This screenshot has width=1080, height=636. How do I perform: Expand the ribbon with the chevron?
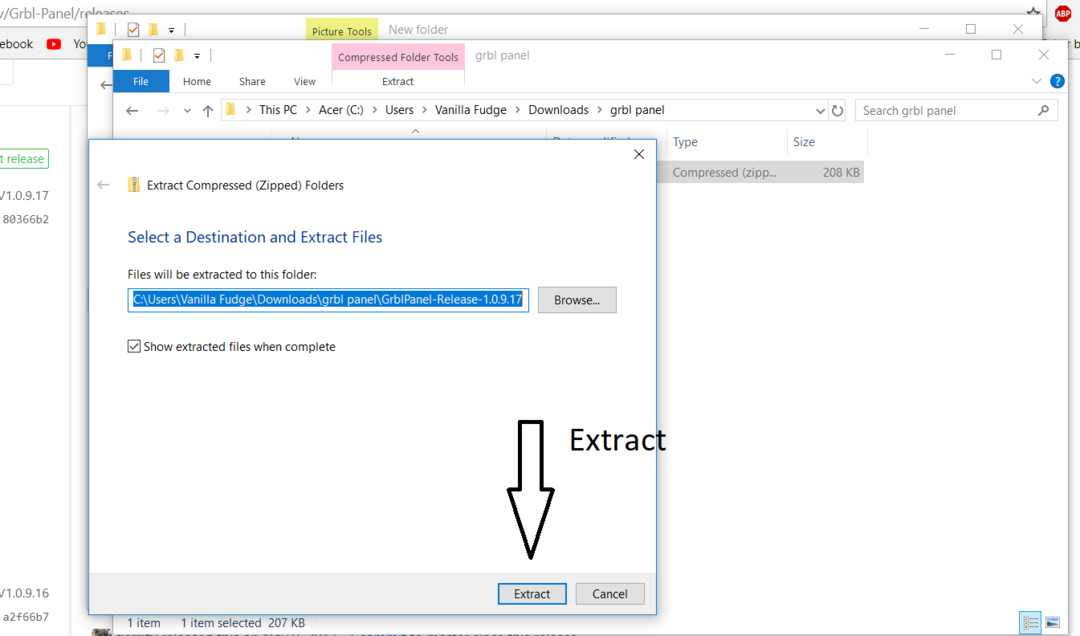(x=1036, y=82)
